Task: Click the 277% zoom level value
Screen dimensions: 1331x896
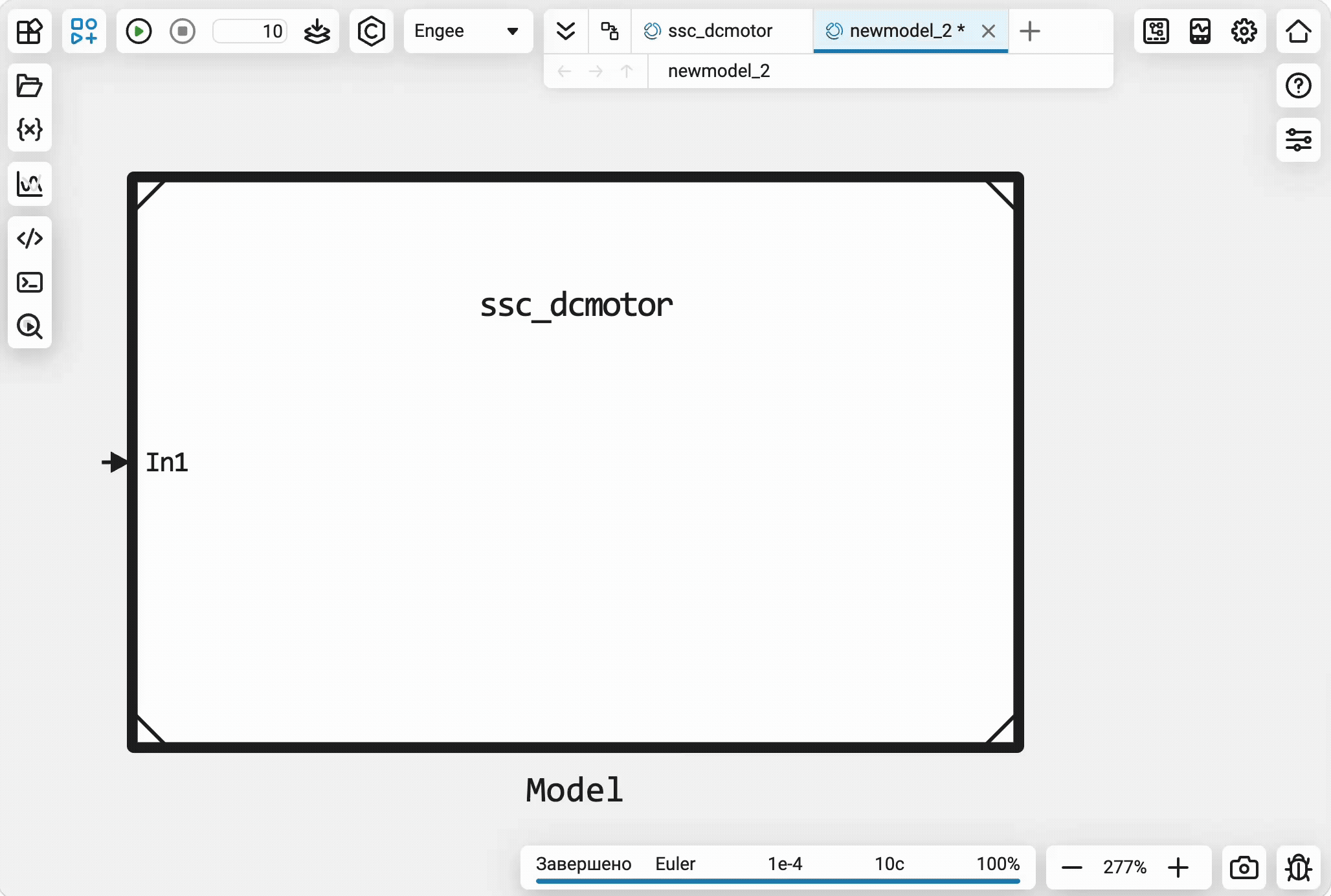Action: point(1125,868)
